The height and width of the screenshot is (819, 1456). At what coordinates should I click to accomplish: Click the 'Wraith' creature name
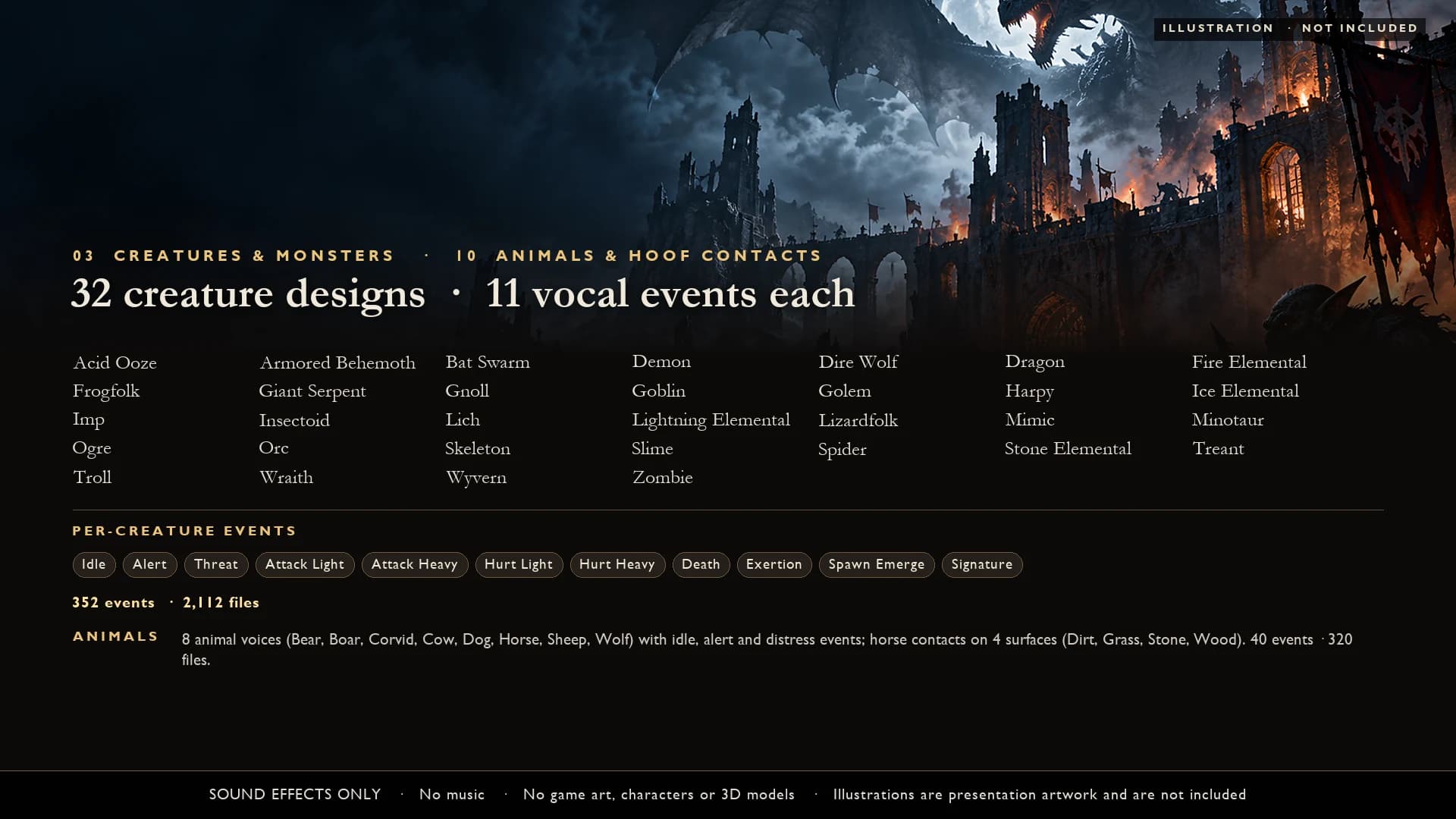286,478
